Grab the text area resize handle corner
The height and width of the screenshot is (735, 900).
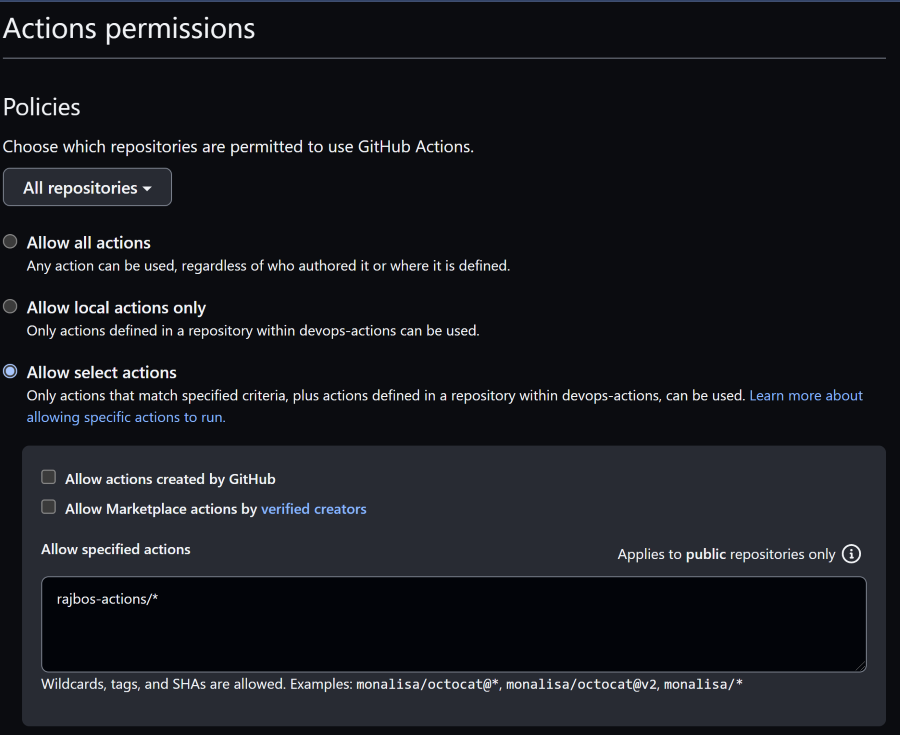coord(860,666)
